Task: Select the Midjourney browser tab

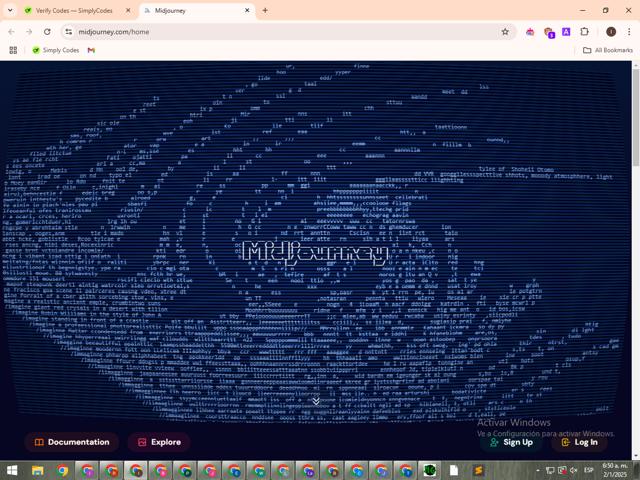Action: (x=192, y=11)
